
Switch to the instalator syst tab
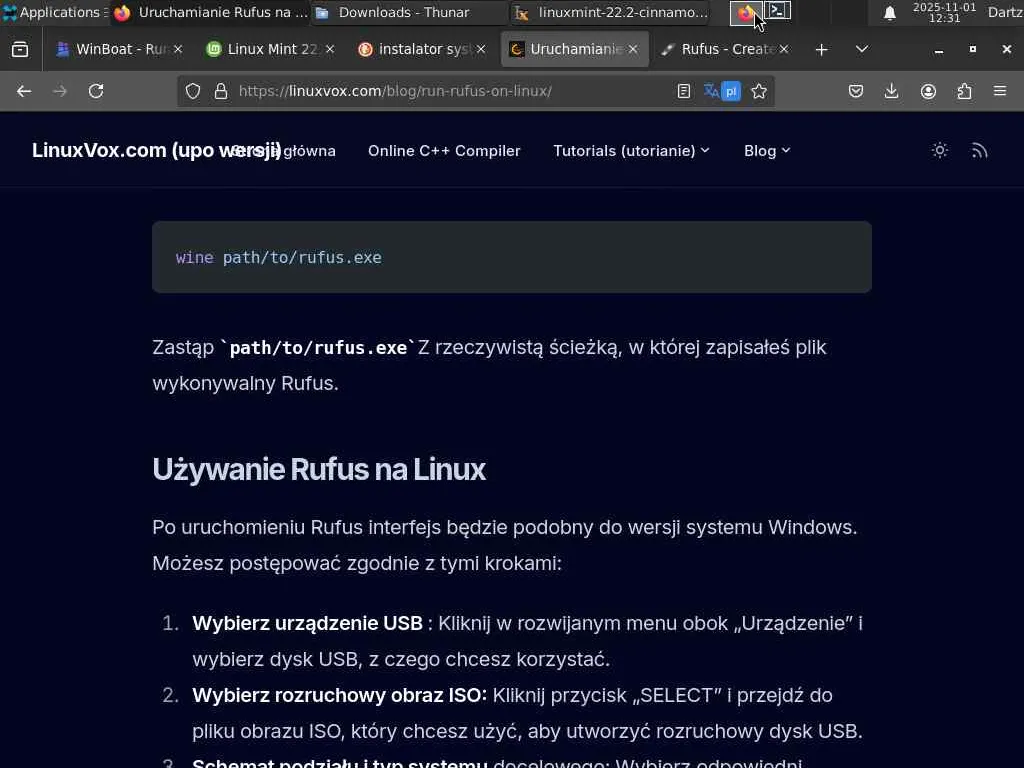[422, 49]
